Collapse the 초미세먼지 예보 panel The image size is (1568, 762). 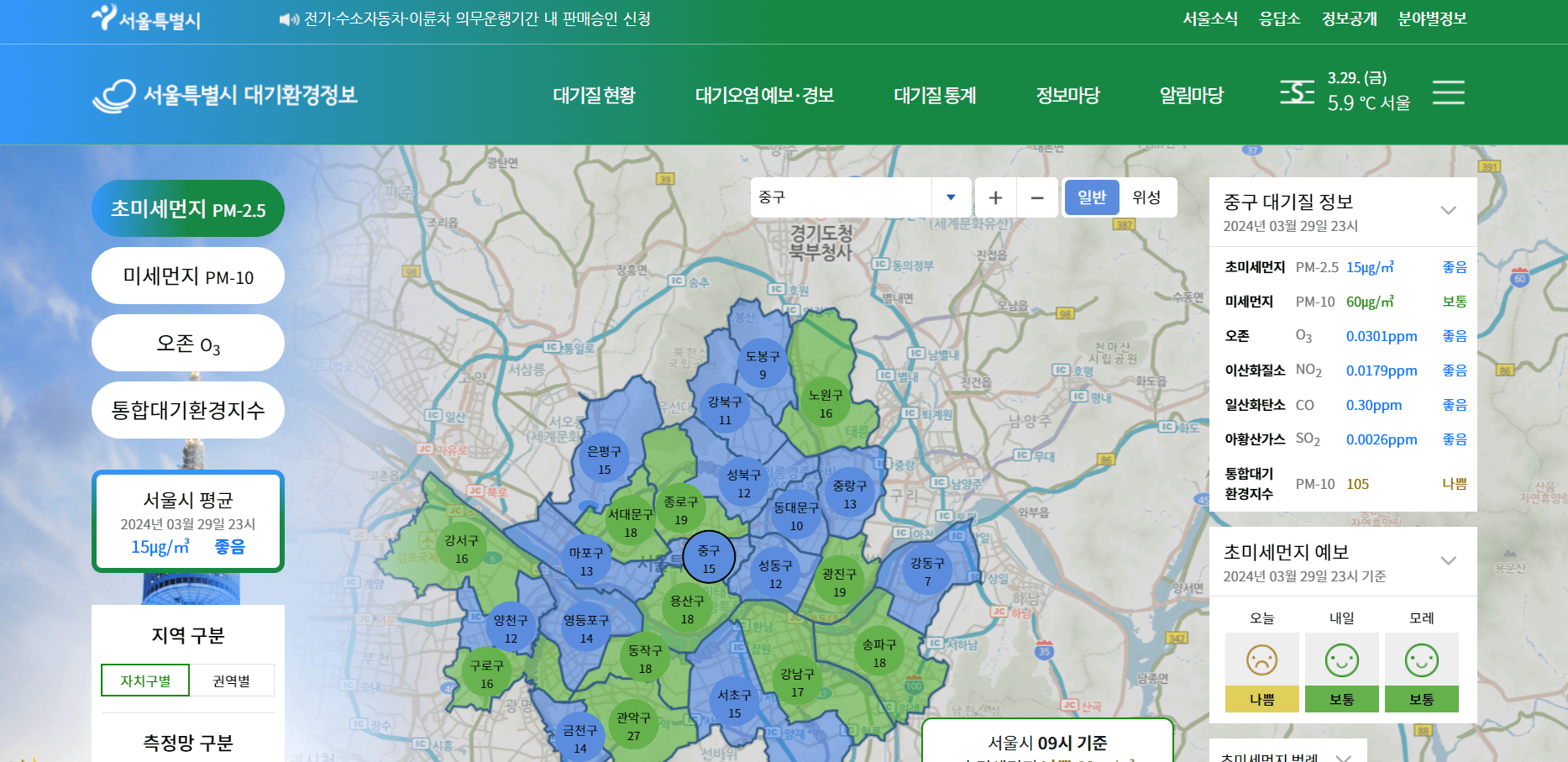[x=1449, y=560]
